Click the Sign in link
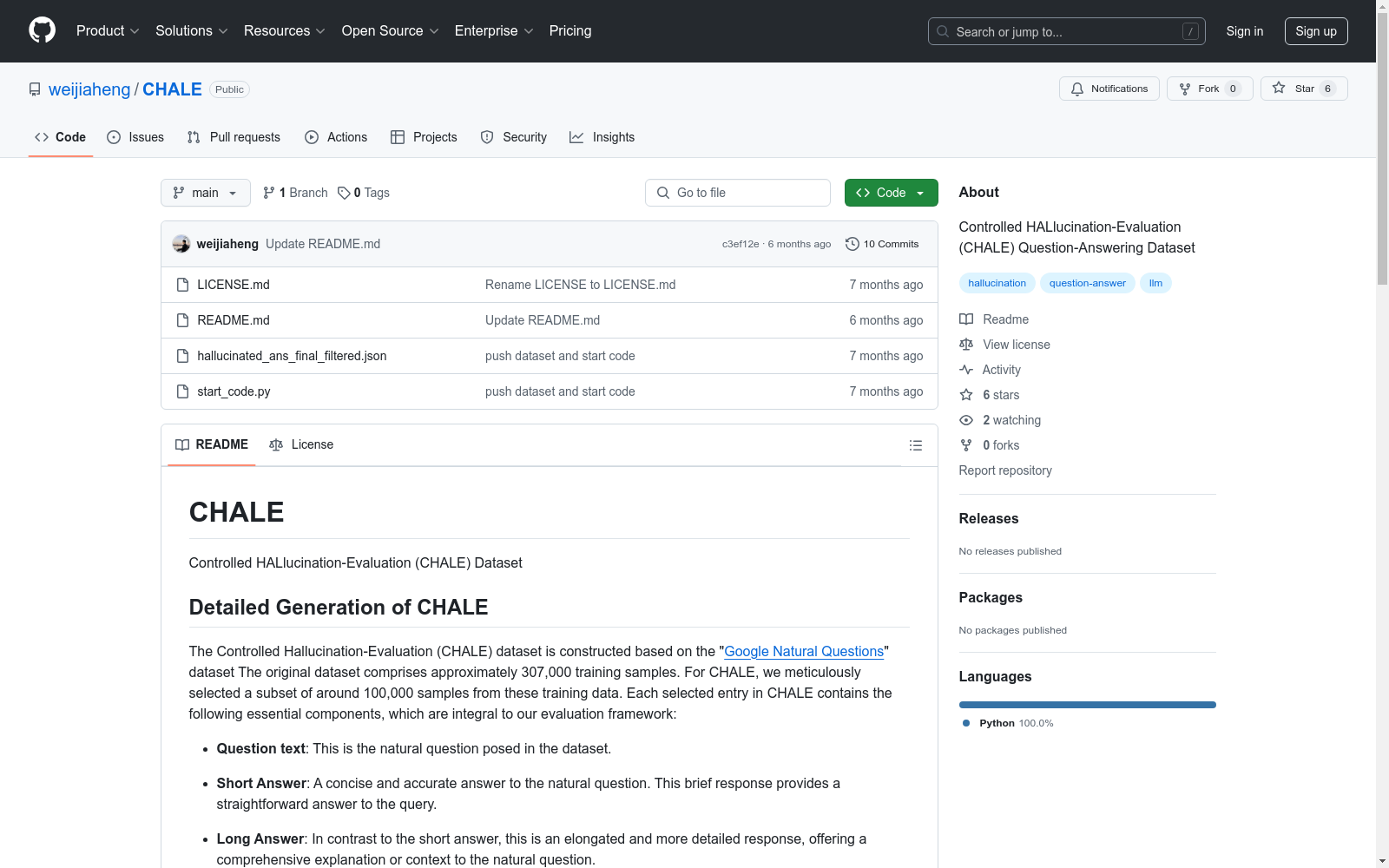 click(x=1245, y=31)
